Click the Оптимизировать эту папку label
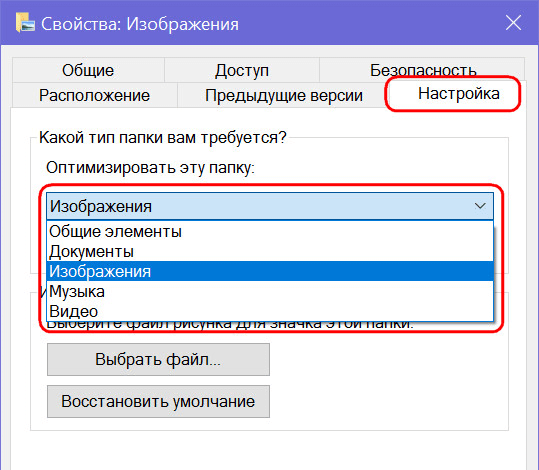 tap(150, 168)
